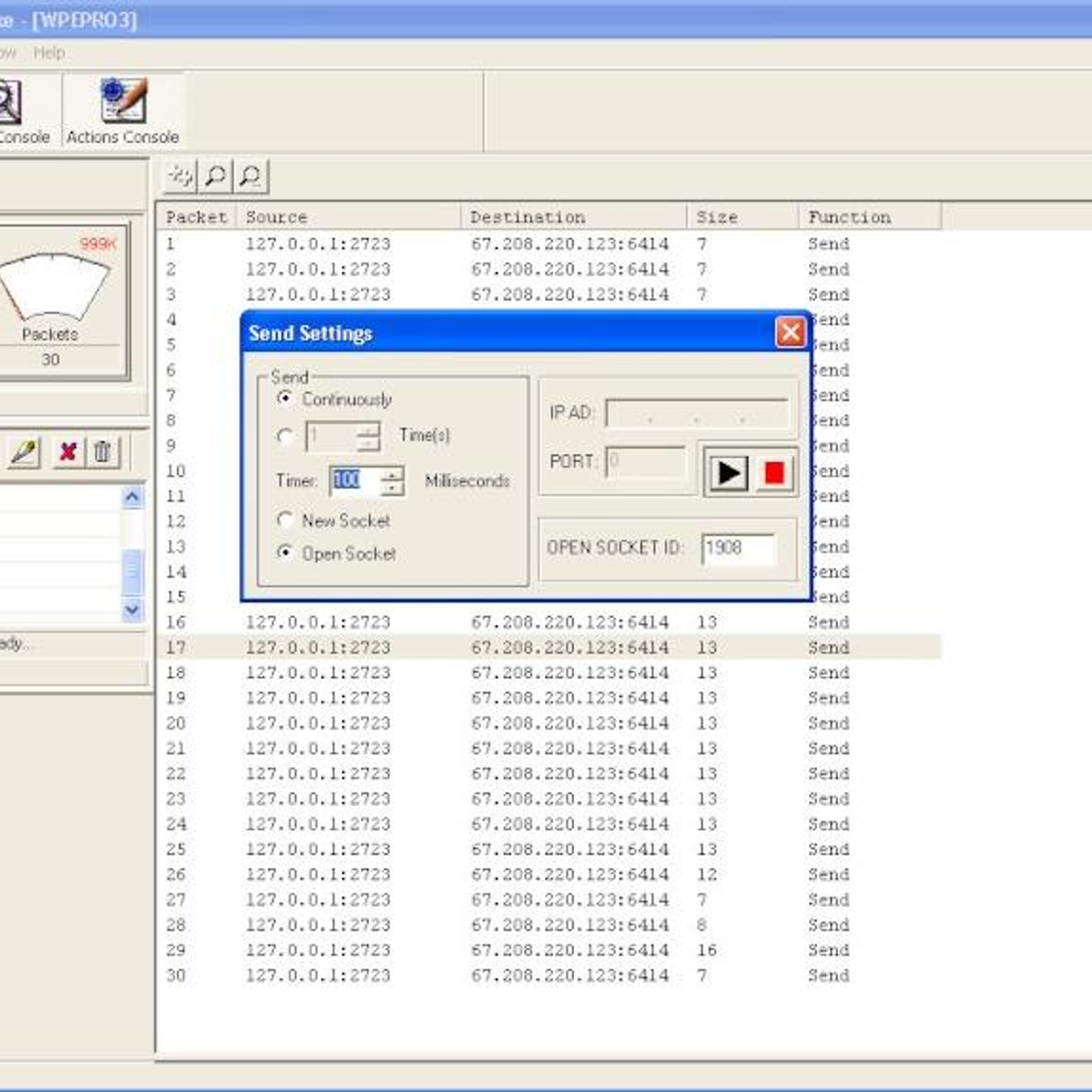The image size is (1092, 1092).
Task: Click the trash bin delete icon
Action: tap(104, 450)
